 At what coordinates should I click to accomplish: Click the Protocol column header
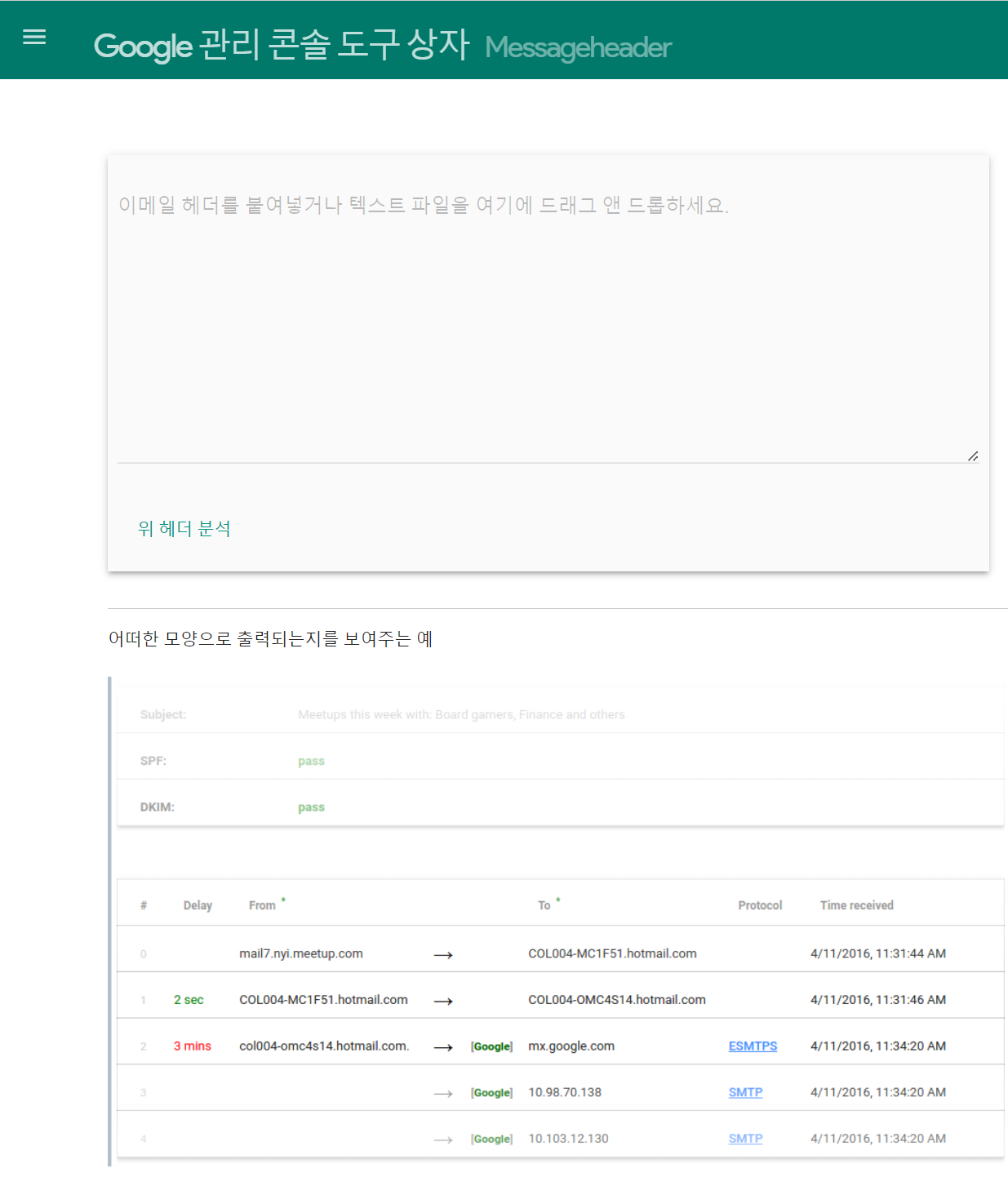[x=760, y=905]
